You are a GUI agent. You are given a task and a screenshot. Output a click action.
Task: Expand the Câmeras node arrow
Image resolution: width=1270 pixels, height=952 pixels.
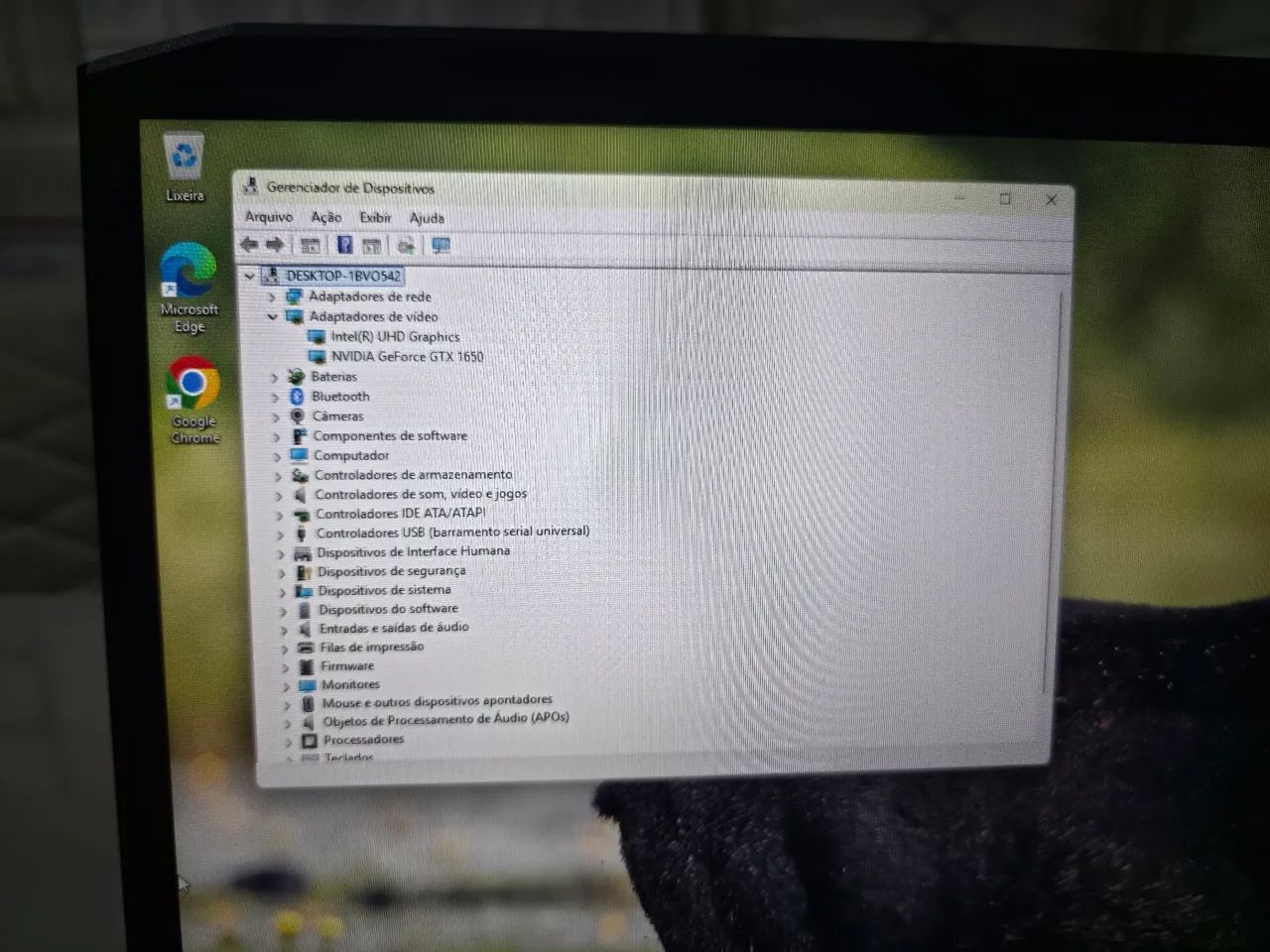tap(276, 416)
